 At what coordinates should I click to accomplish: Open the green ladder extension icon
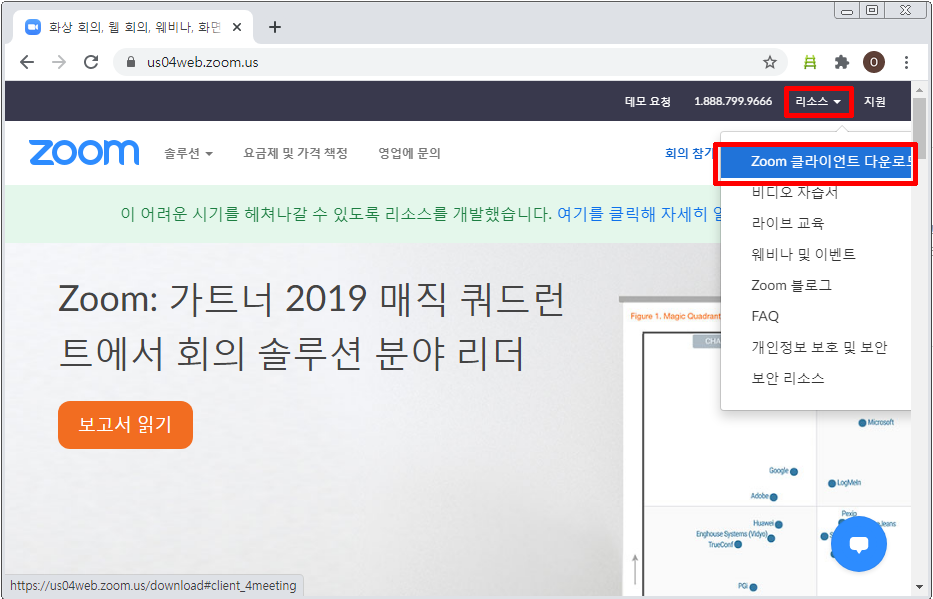pyautogui.click(x=810, y=62)
